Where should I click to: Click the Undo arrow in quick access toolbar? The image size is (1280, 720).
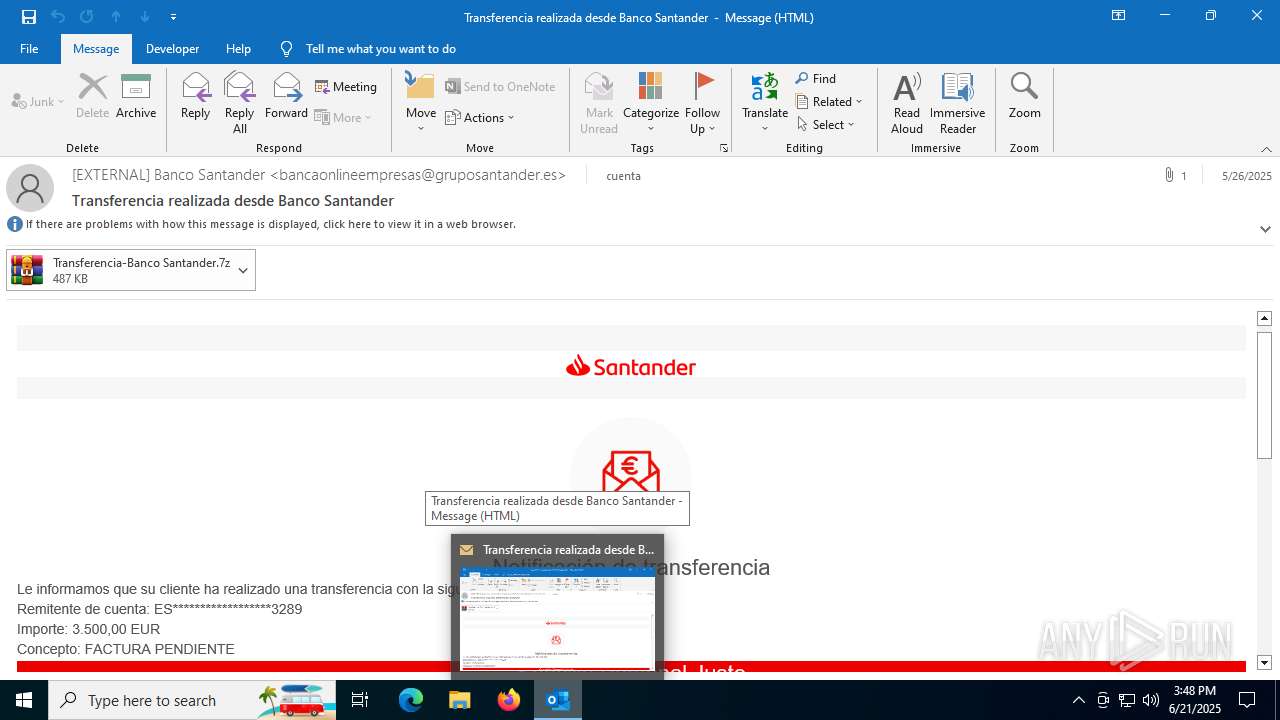(x=58, y=16)
